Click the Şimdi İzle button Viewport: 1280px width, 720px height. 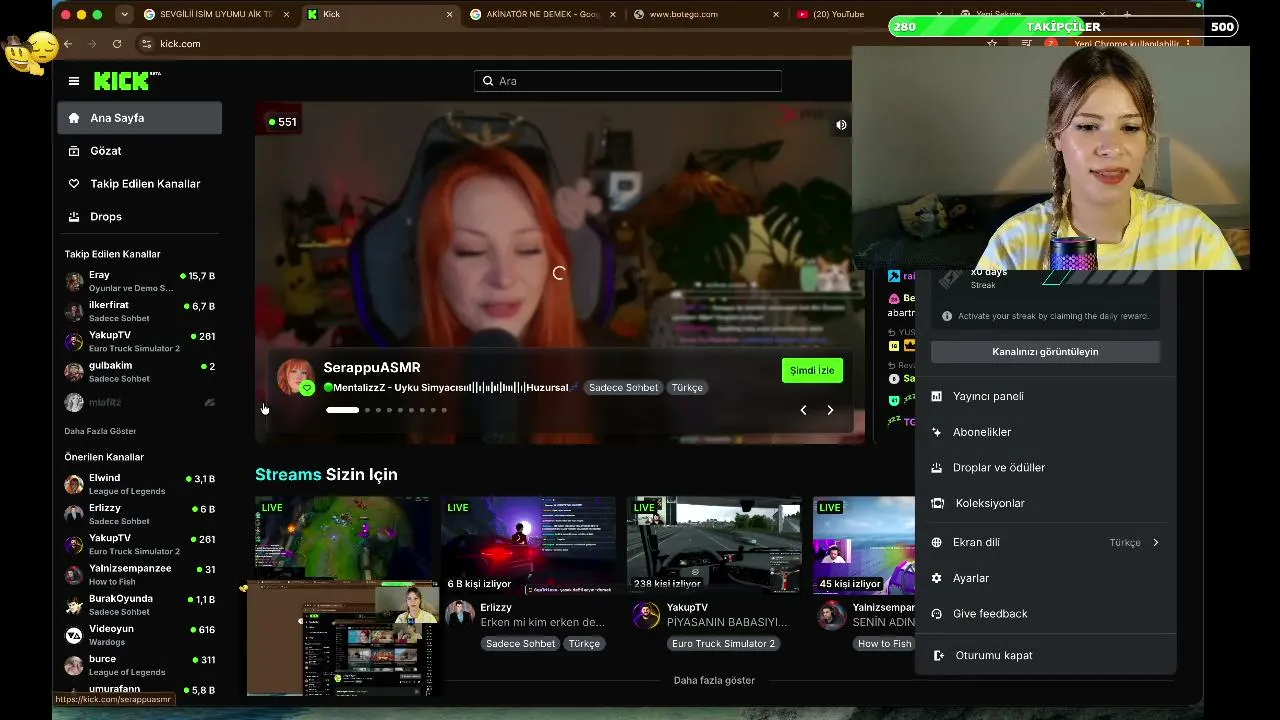coord(812,370)
